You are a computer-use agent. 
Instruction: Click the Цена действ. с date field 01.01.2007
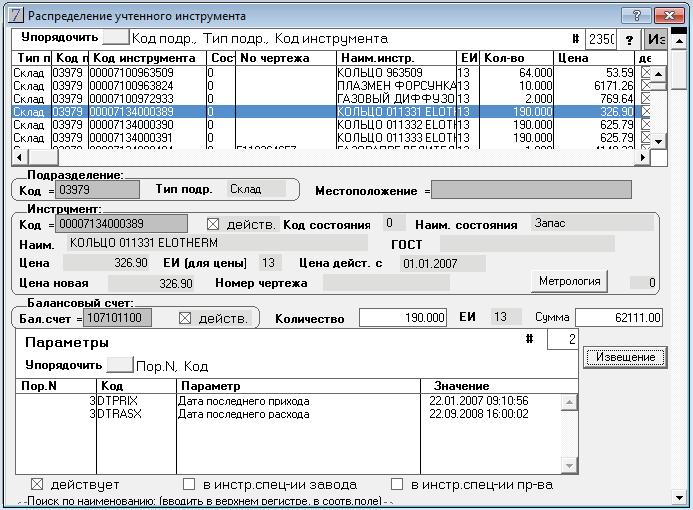tap(442, 264)
